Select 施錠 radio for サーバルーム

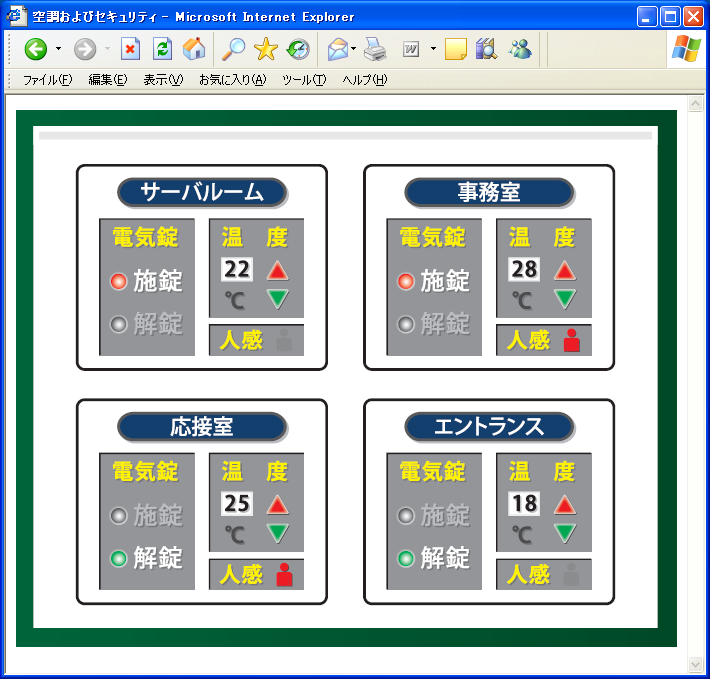pyautogui.click(x=119, y=282)
